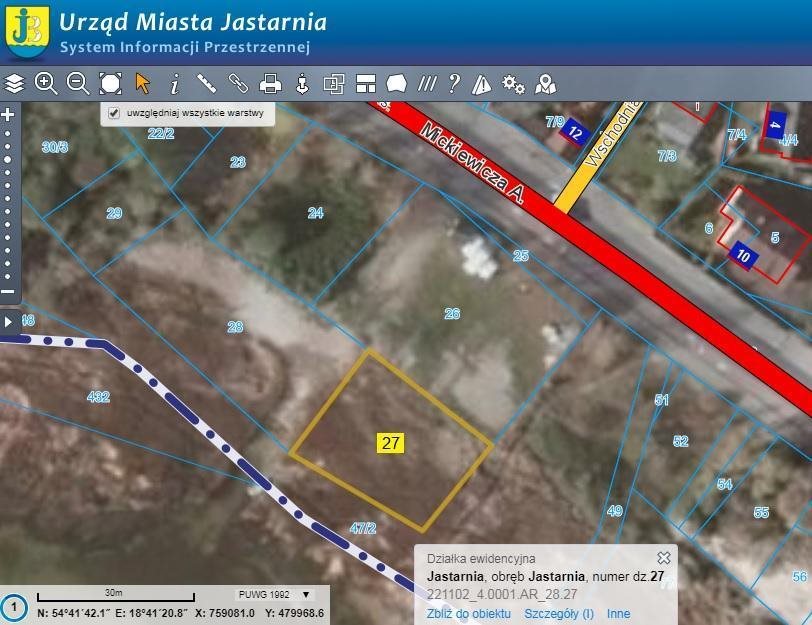Click the circled number 1 indicator

[x=13, y=607]
